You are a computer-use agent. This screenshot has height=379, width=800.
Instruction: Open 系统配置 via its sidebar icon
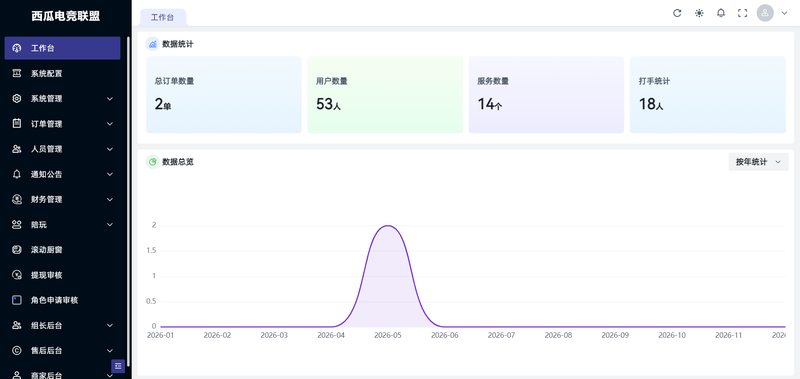click(x=17, y=73)
